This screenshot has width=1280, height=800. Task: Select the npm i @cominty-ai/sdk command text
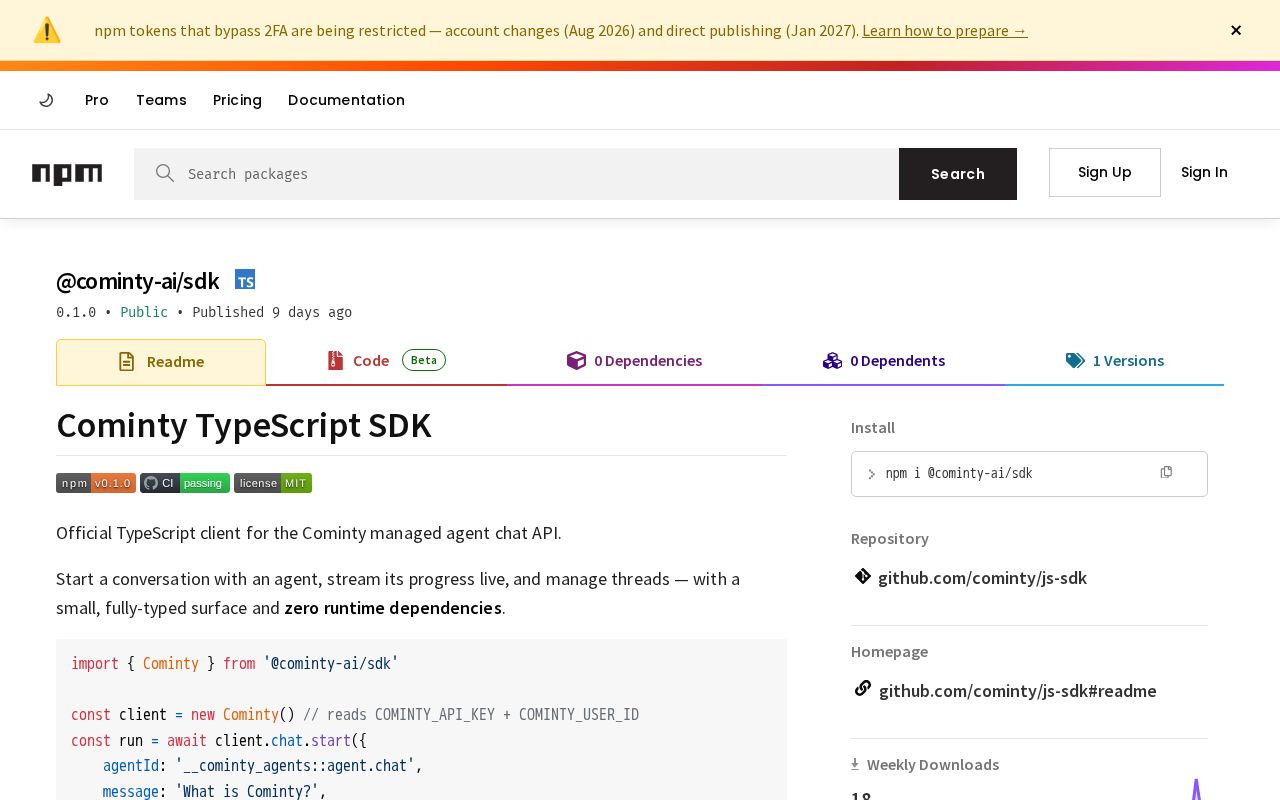[x=959, y=473]
